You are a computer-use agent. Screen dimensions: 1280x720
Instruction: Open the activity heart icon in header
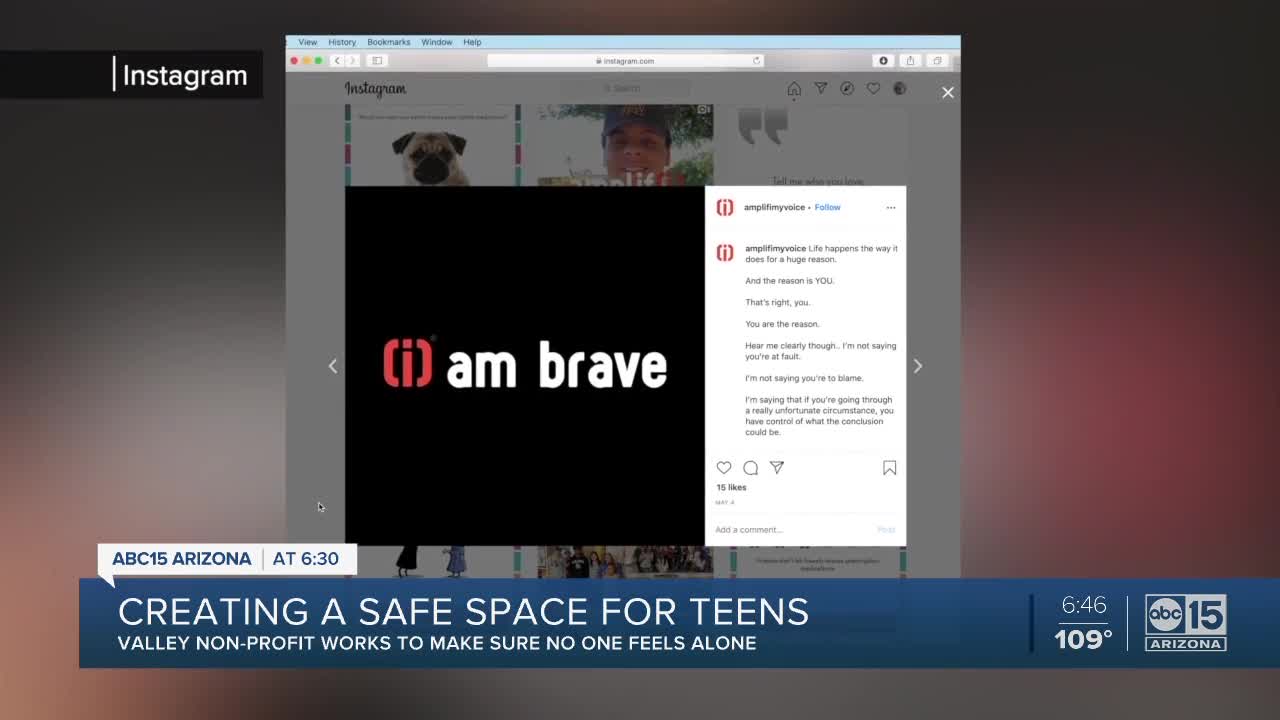point(873,88)
